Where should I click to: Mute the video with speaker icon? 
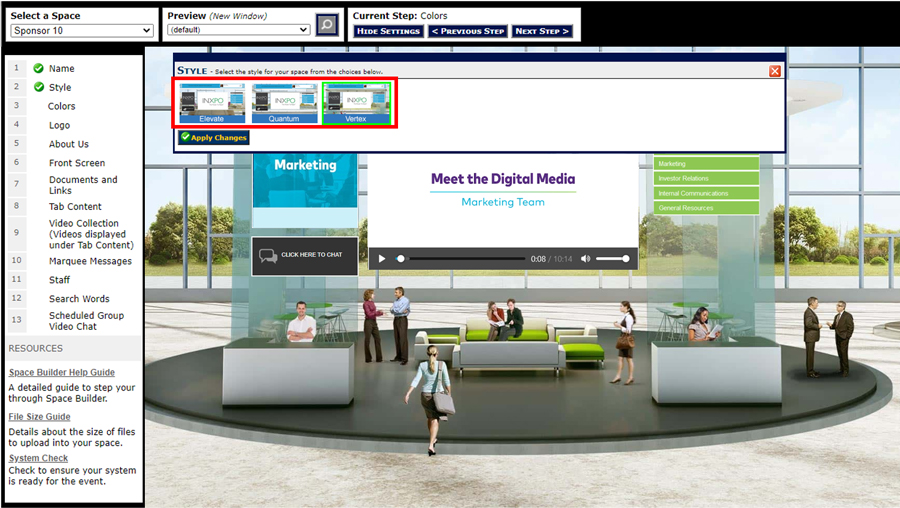[585, 259]
